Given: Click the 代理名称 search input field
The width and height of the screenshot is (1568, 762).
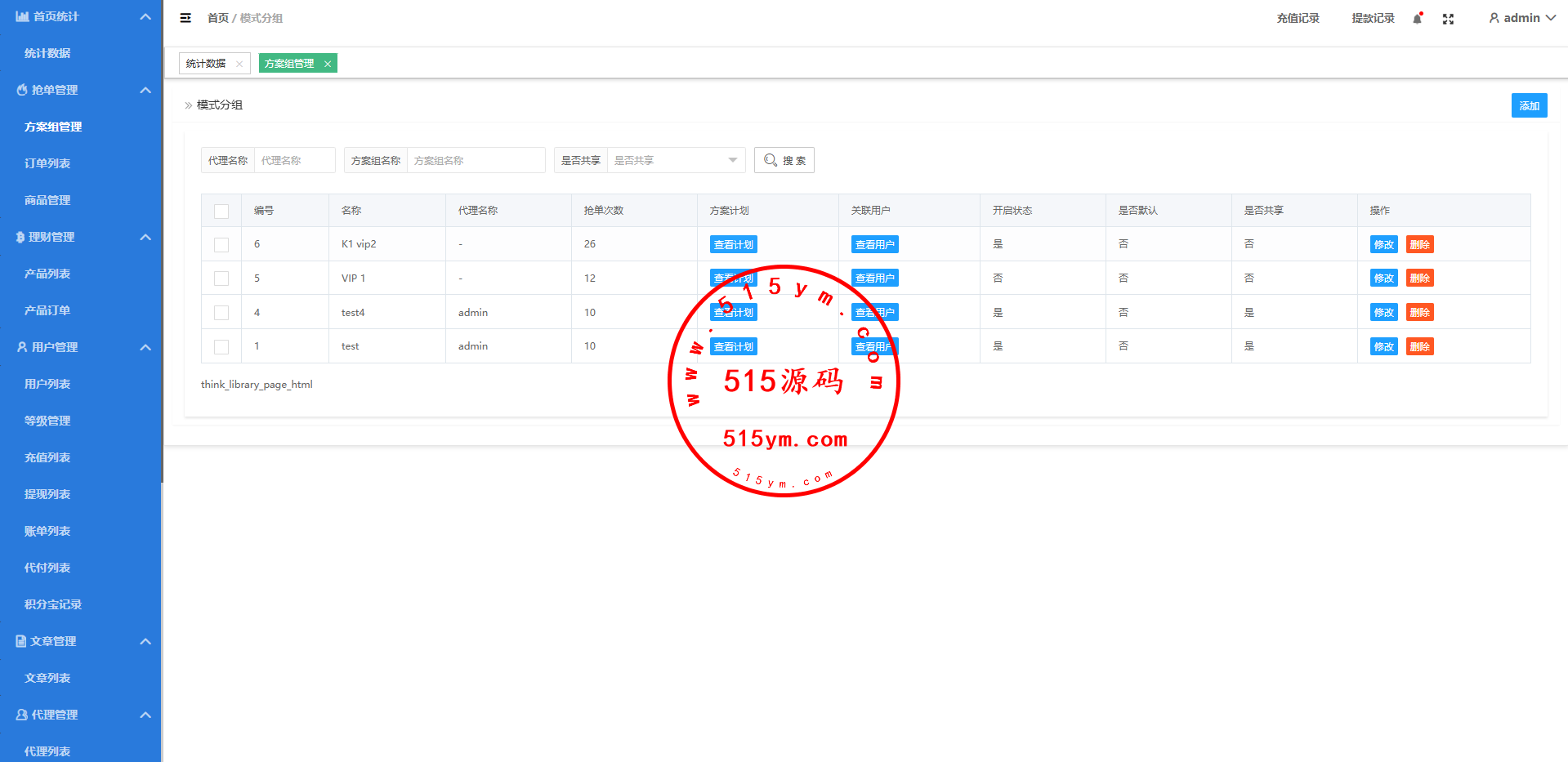Looking at the screenshot, I should tap(294, 160).
